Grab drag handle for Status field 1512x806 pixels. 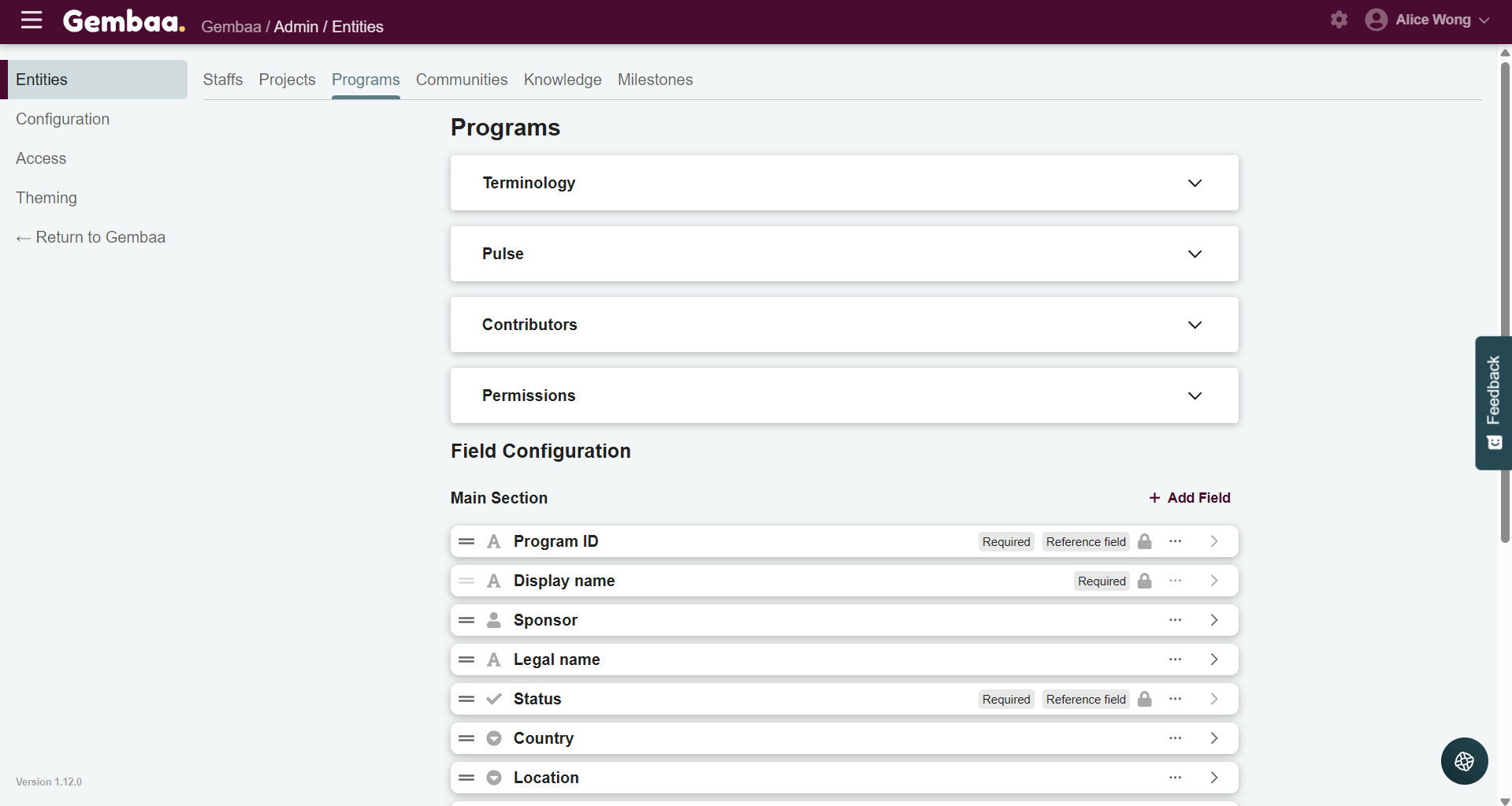point(466,699)
